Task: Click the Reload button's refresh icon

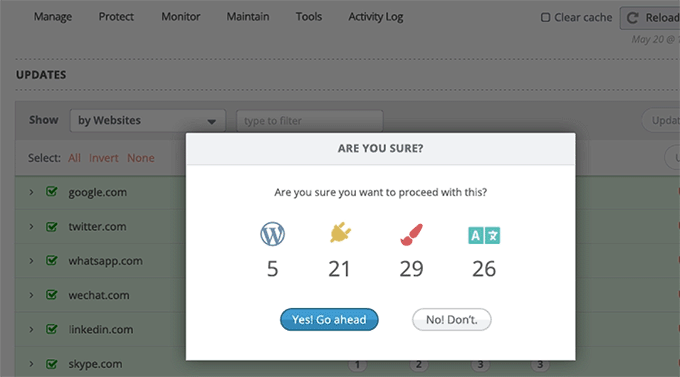Action: point(633,18)
